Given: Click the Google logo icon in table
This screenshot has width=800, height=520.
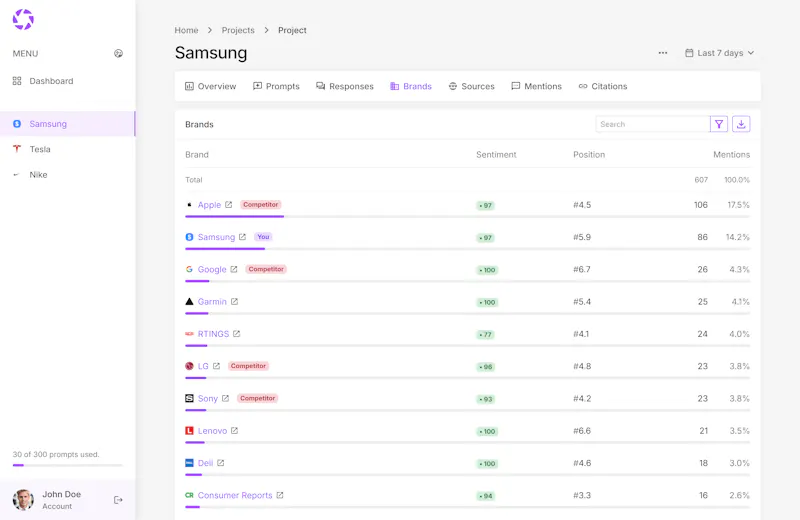Looking at the screenshot, I should click(189, 269).
